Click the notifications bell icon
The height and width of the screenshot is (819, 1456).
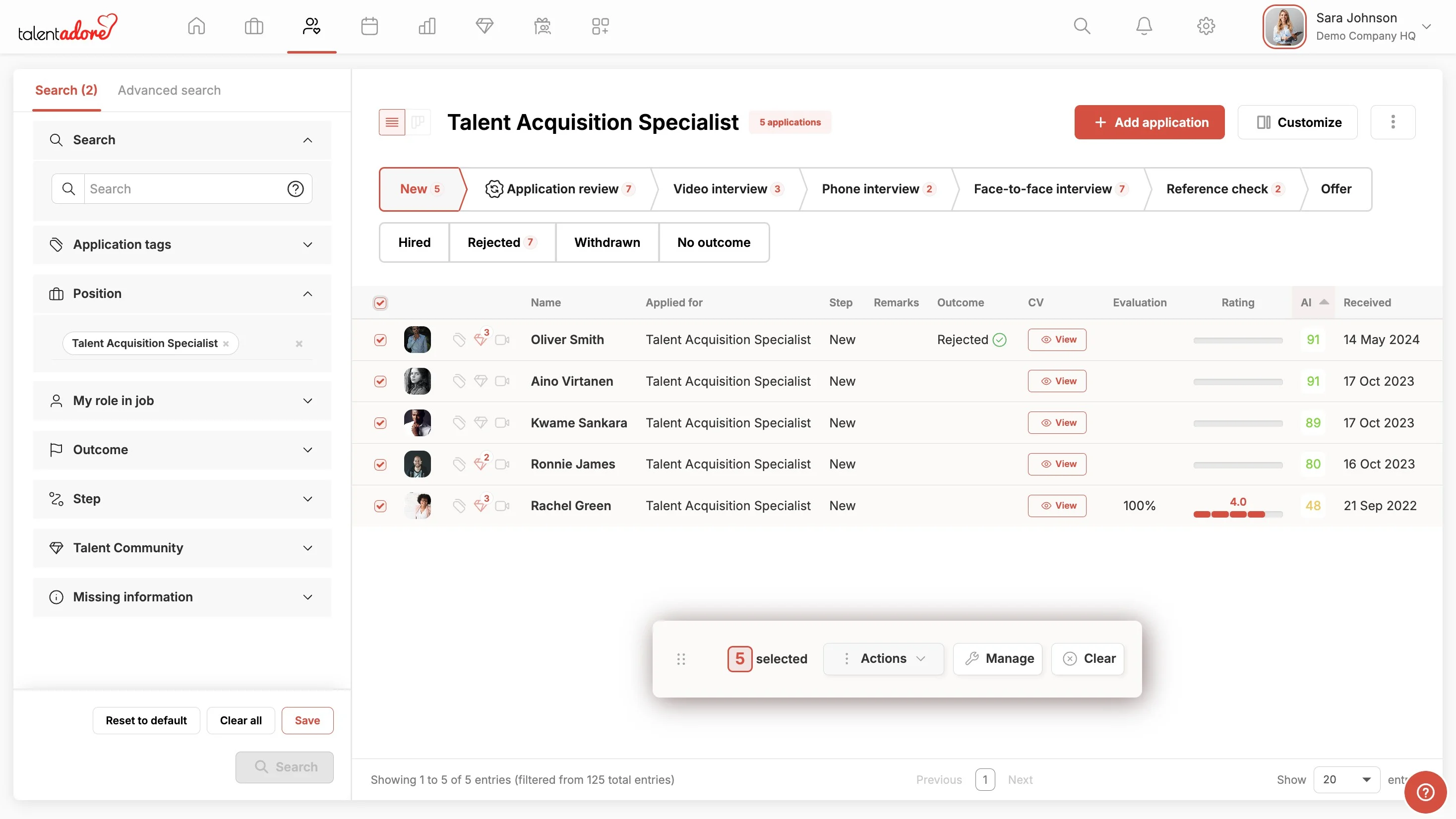(1144, 26)
